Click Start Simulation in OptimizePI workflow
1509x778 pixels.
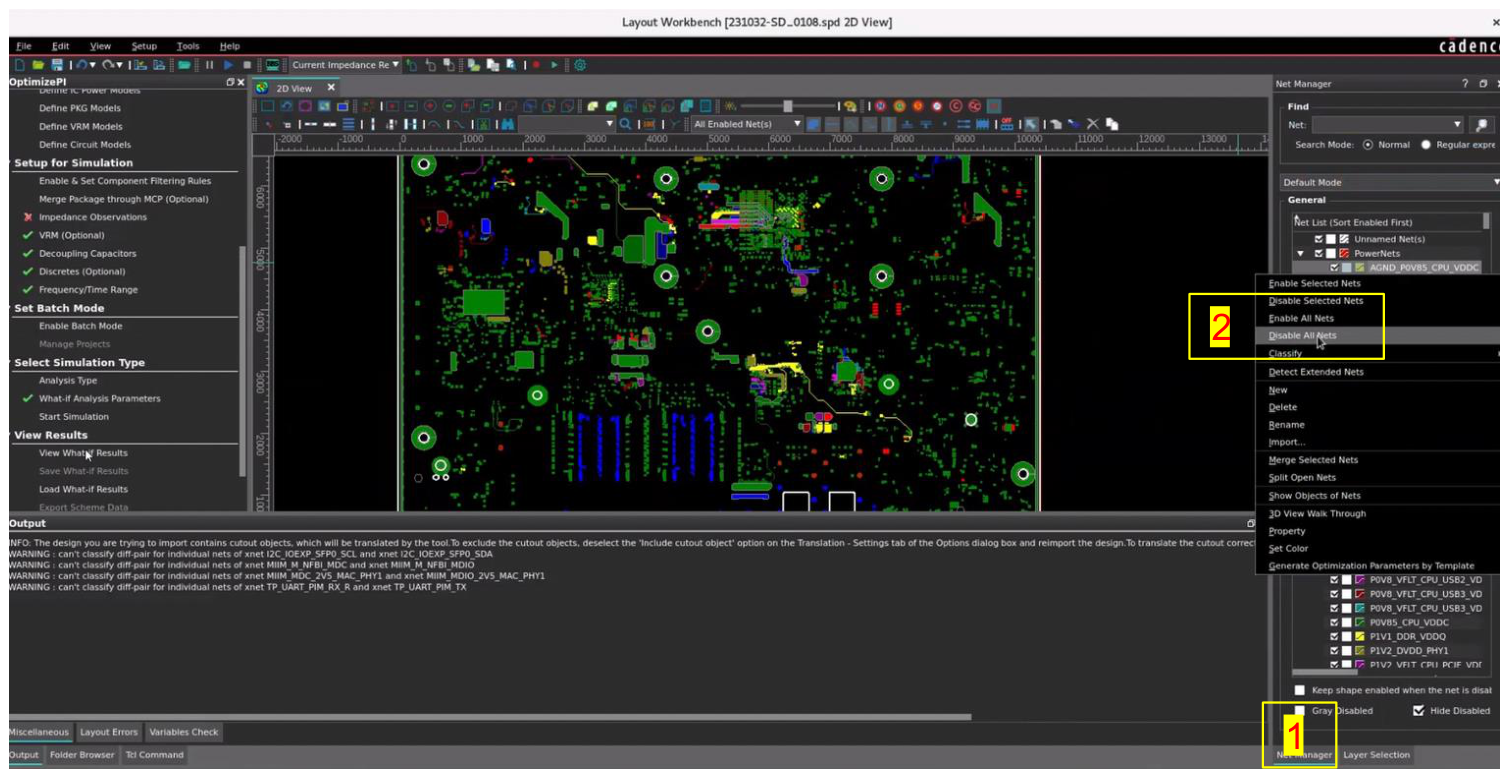(74, 417)
